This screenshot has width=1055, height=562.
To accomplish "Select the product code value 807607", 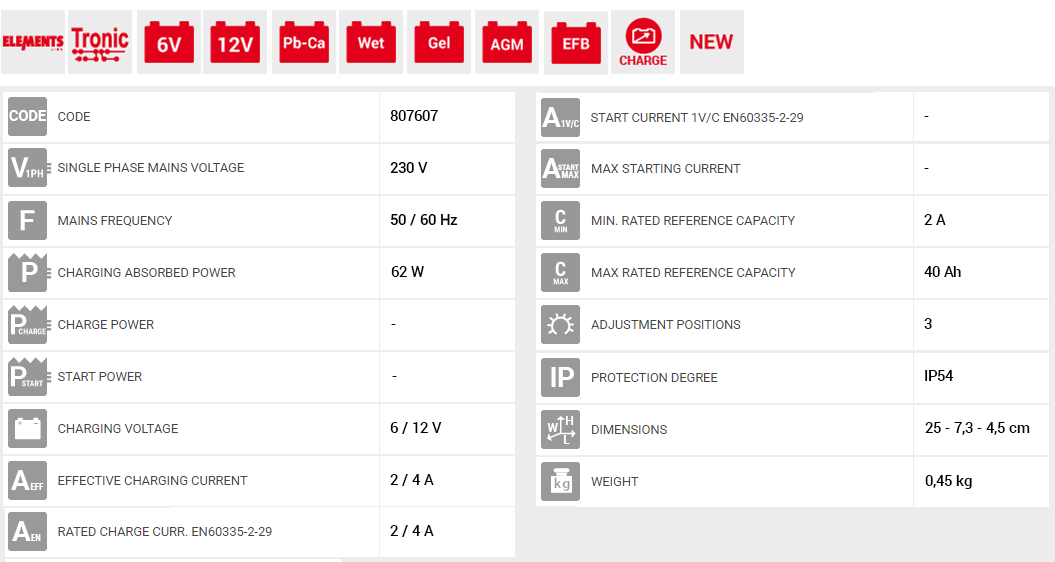I will coord(414,116).
